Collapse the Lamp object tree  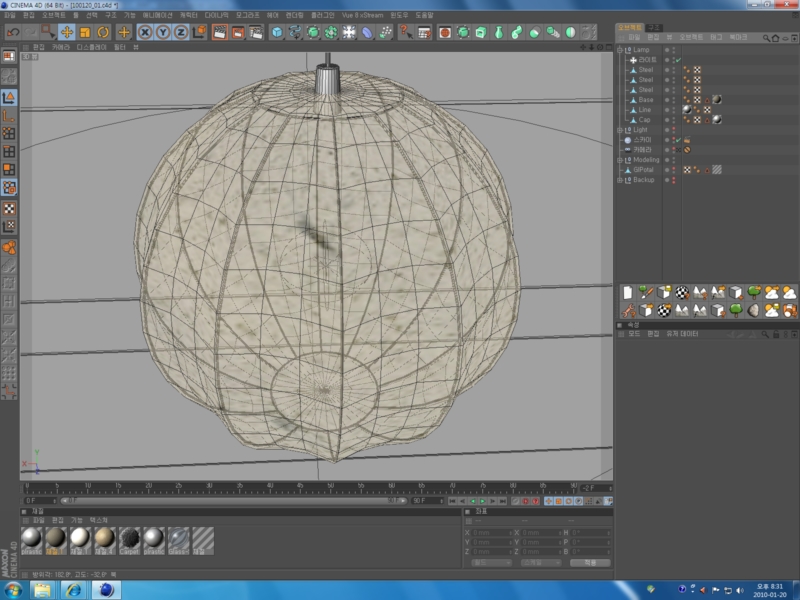(x=620, y=50)
